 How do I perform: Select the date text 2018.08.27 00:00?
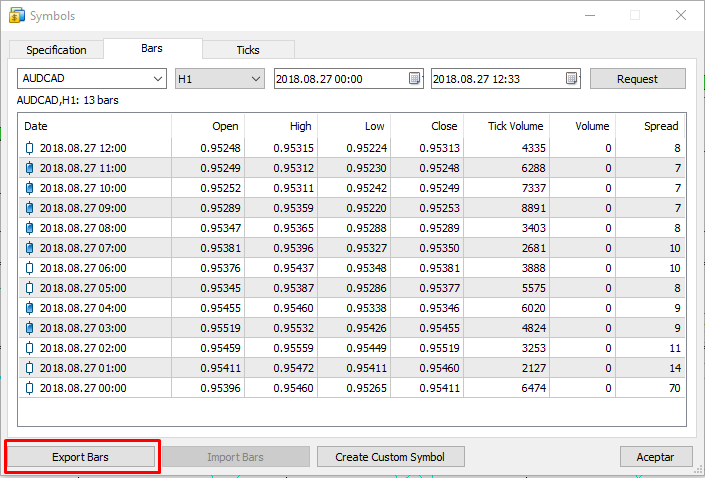click(x=83, y=388)
